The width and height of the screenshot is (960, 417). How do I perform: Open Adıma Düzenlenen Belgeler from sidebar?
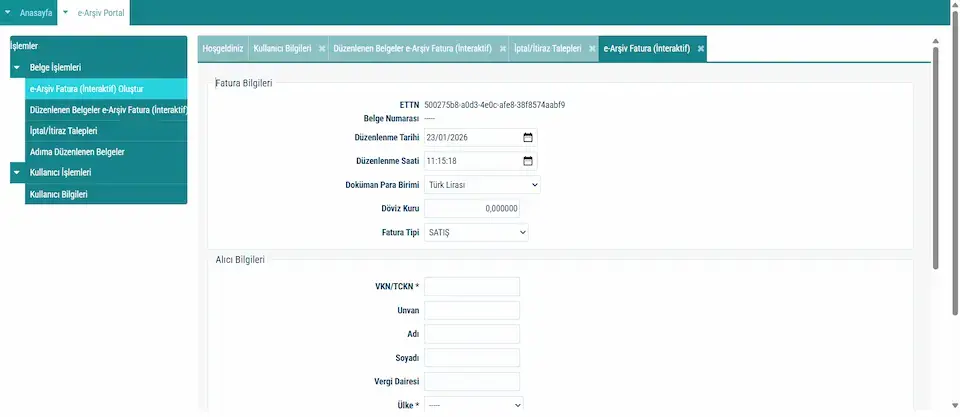pos(77,152)
